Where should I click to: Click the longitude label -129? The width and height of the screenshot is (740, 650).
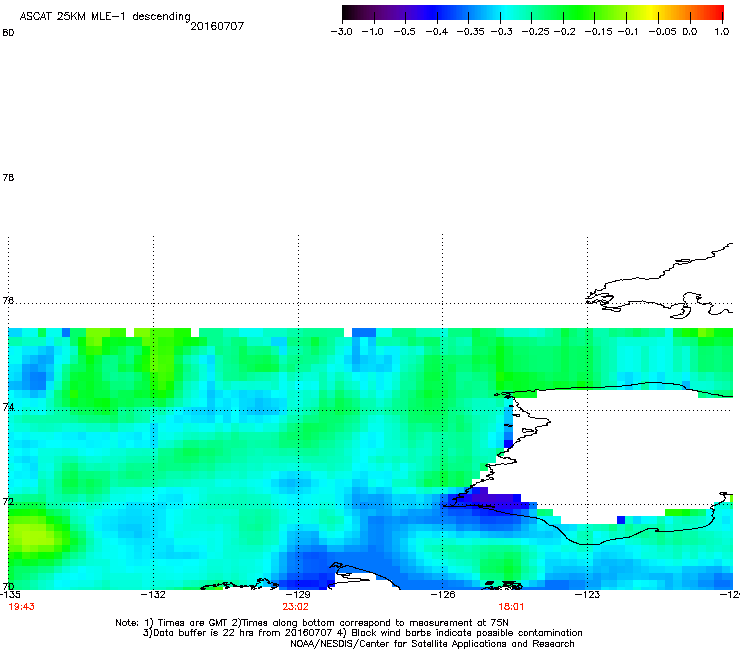pos(298,594)
